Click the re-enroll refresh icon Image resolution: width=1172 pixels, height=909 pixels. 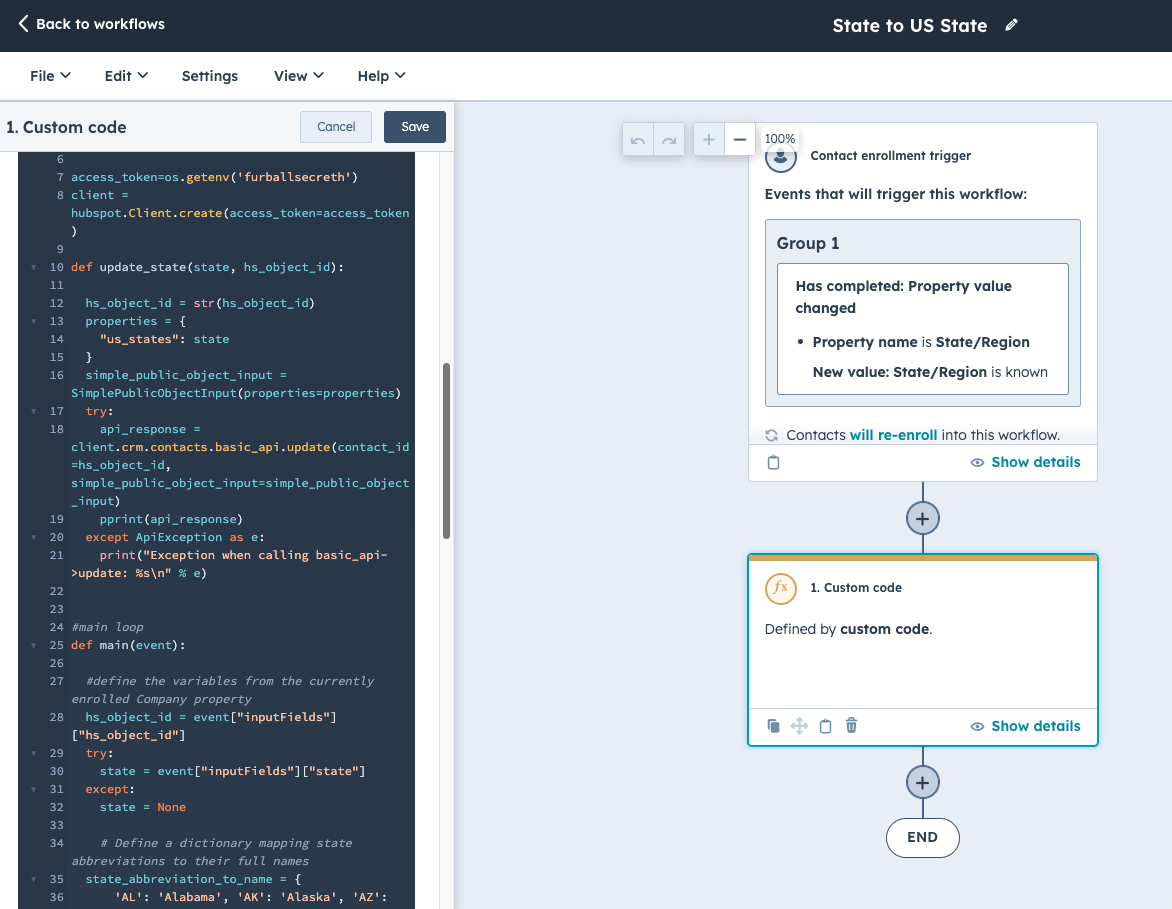click(771, 435)
